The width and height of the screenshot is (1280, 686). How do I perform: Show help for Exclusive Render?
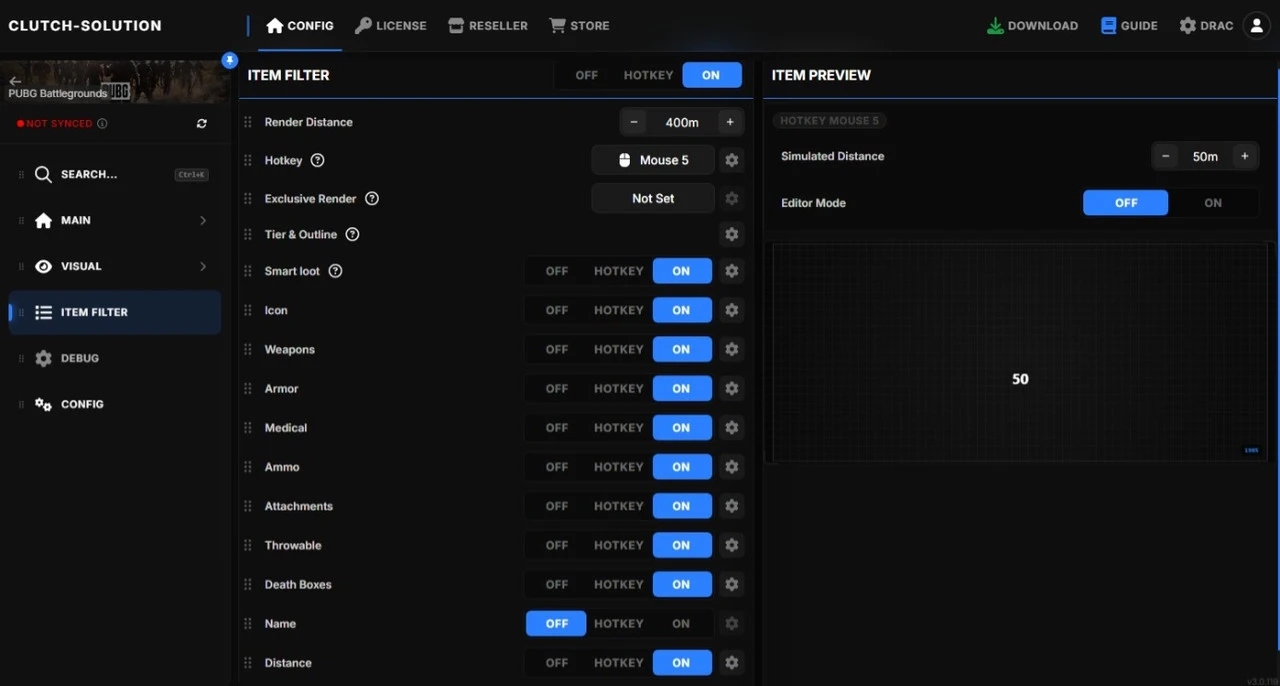tap(372, 198)
